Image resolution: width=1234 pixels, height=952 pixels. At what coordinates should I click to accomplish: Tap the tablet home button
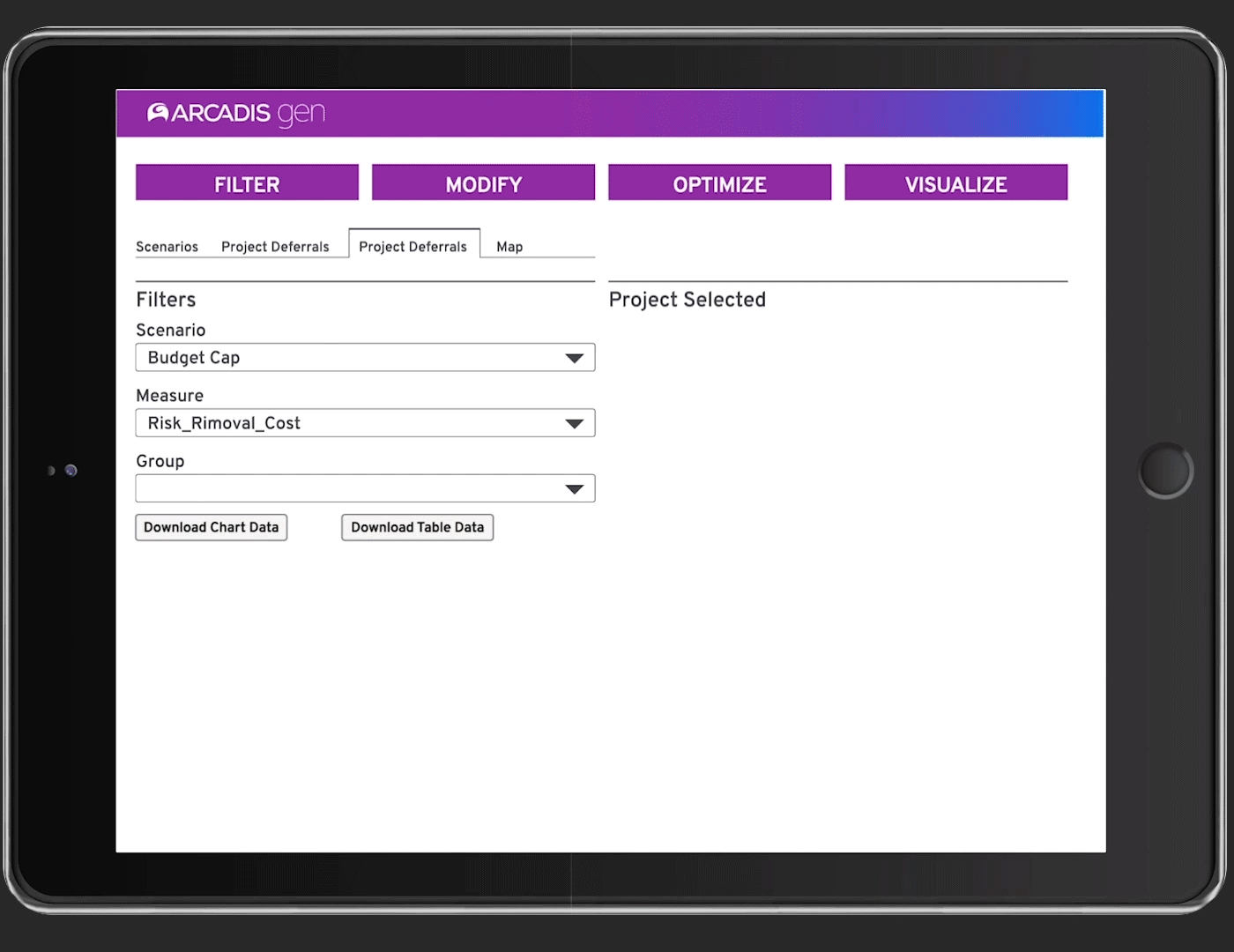tap(1165, 471)
